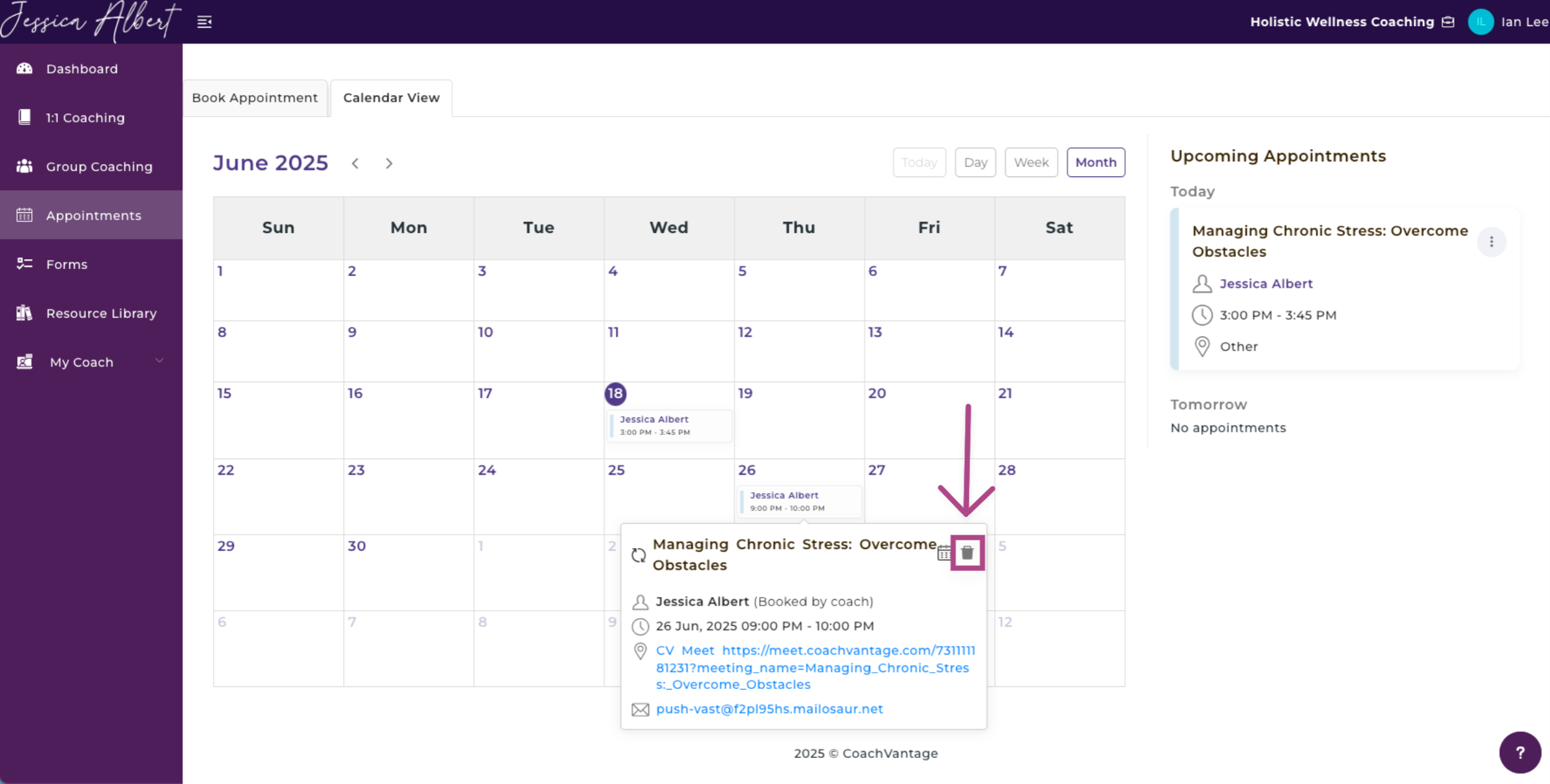Switch calendar to Week view
The image size is (1550, 784).
click(1031, 162)
